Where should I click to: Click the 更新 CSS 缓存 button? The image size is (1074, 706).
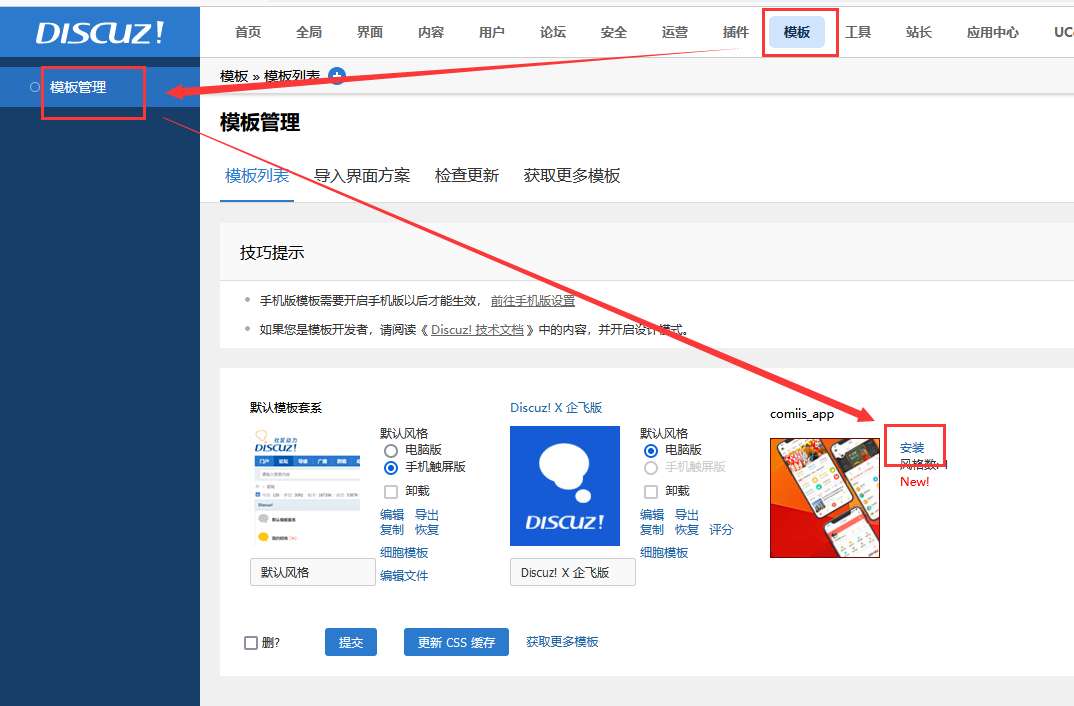pyautogui.click(x=456, y=642)
